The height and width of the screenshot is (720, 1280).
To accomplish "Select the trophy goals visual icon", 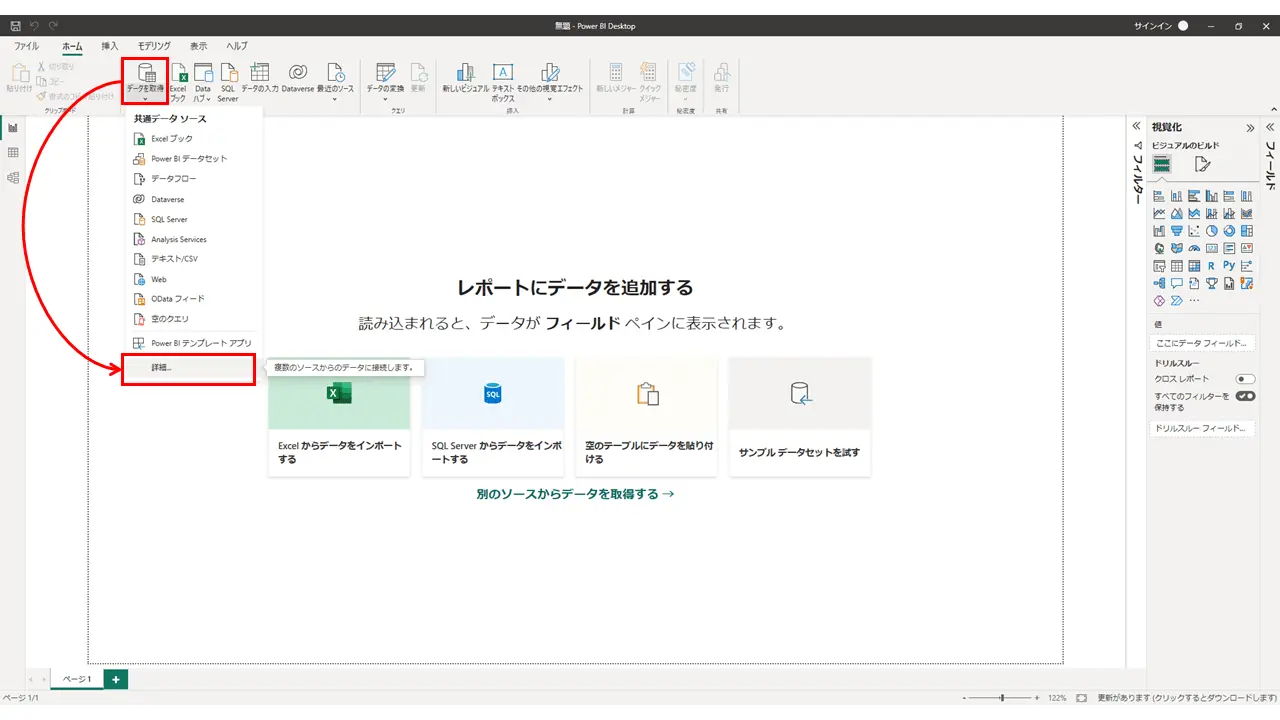I will (1211, 283).
